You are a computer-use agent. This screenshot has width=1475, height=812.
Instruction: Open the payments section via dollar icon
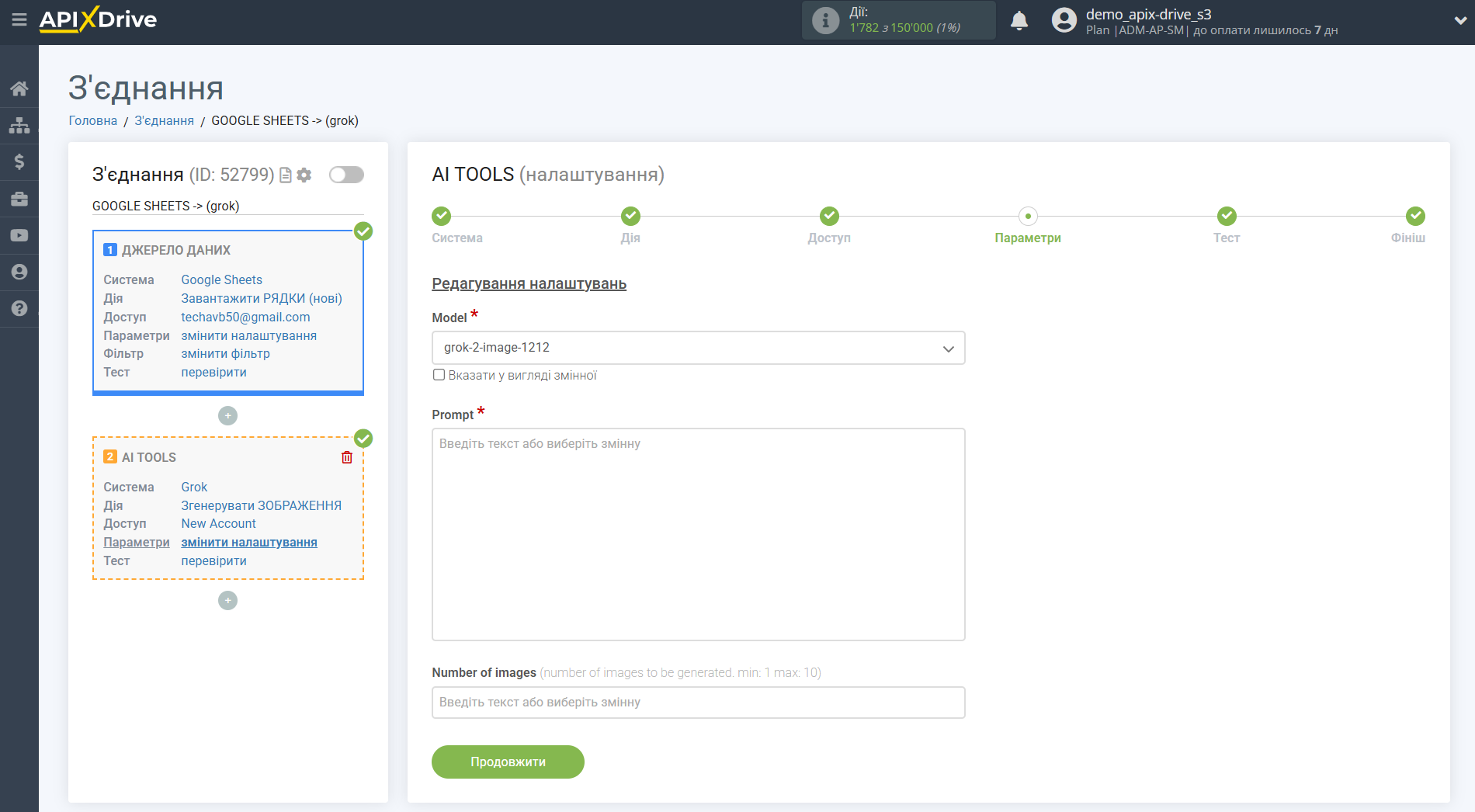19,161
